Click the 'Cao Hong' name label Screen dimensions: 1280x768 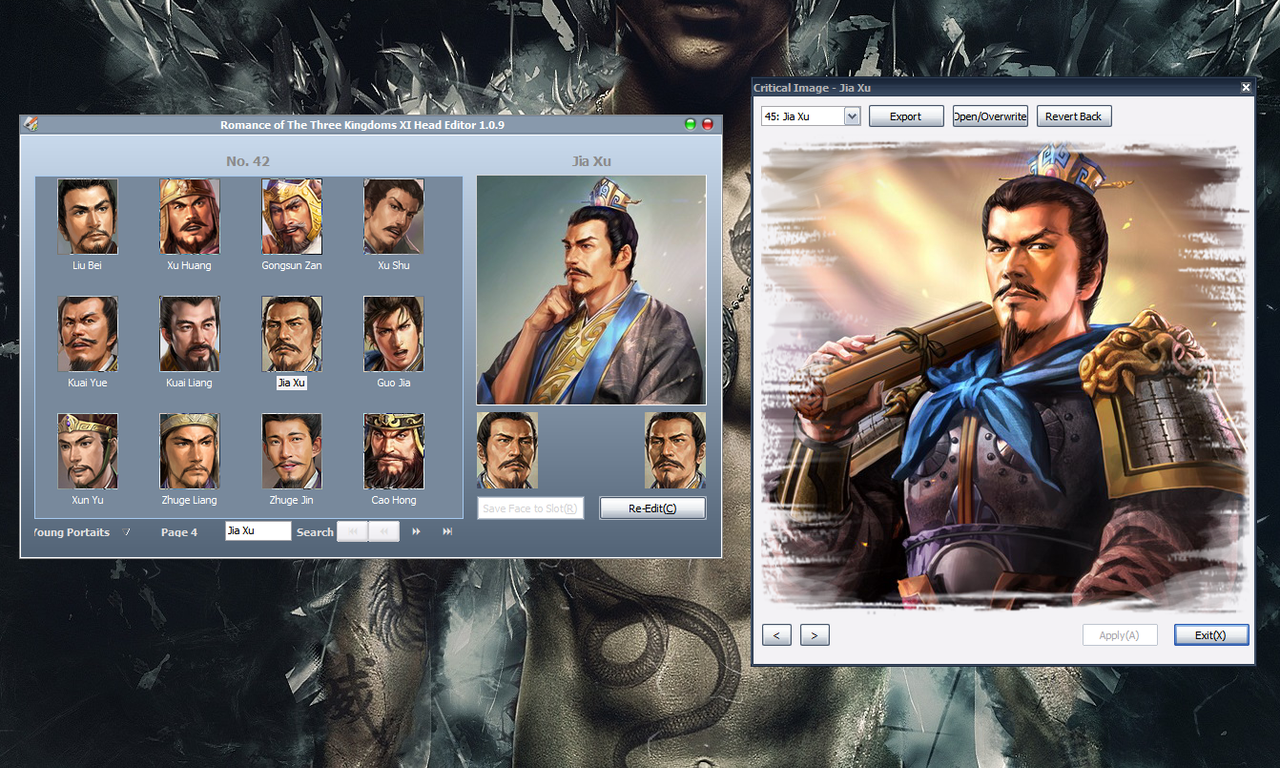394,500
